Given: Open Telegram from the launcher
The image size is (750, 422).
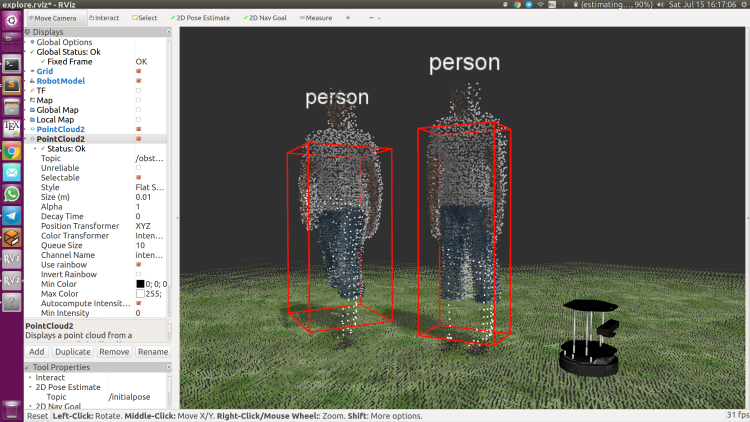Looking at the screenshot, I should 12,215.
